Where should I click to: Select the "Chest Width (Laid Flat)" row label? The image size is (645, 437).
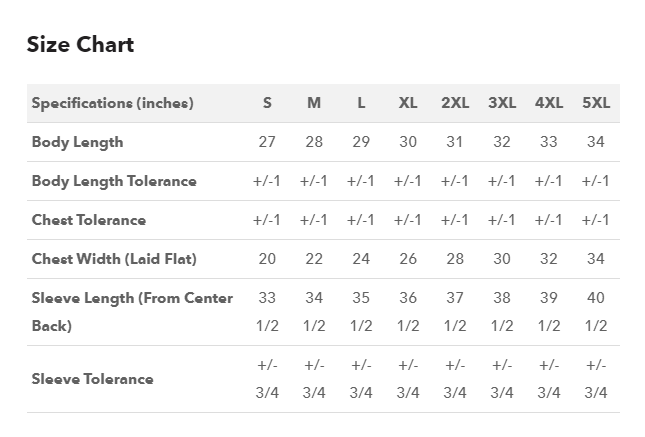(114, 259)
